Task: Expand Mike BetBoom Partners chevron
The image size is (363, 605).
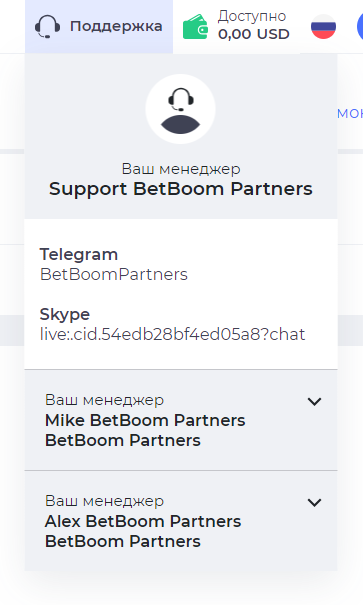Action: pyautogui.click(x=314, y=402)
